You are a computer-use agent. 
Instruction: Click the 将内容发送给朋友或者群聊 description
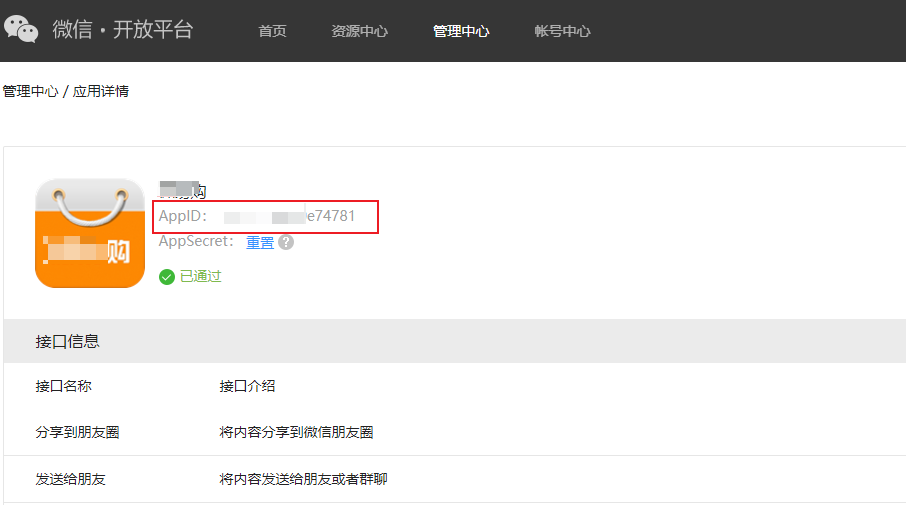[303, 479]
